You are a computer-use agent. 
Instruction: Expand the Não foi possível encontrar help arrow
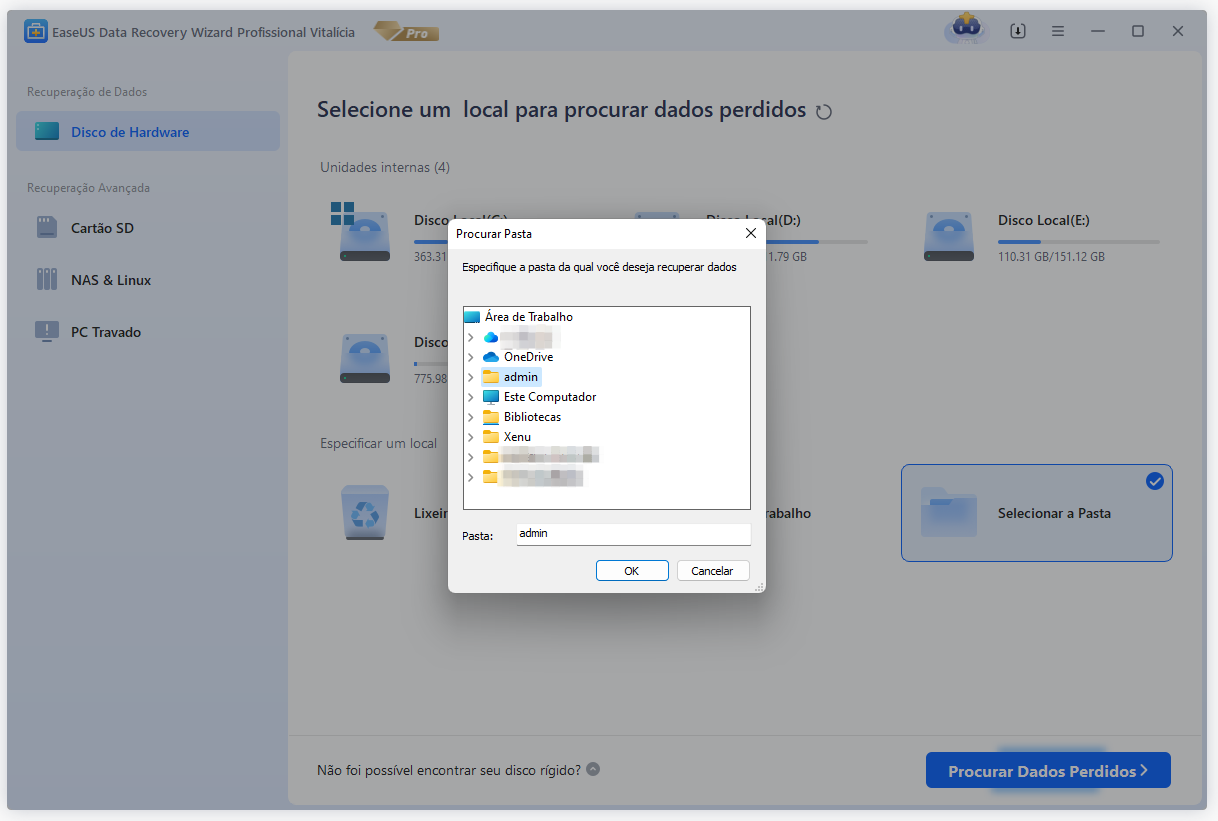coord(593,770)
